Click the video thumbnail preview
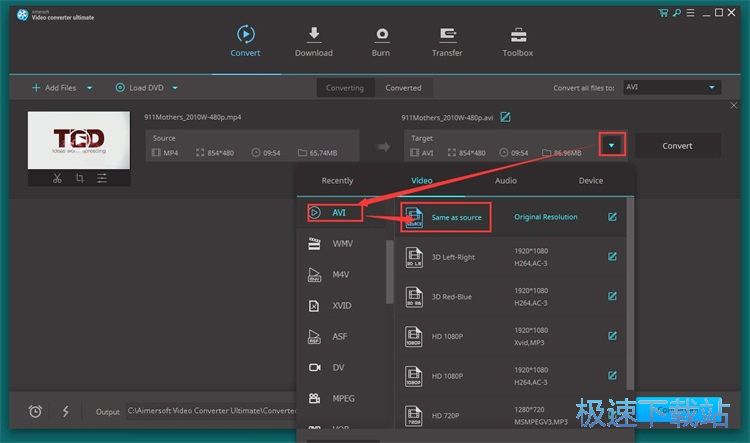 (x=78, y=140)
